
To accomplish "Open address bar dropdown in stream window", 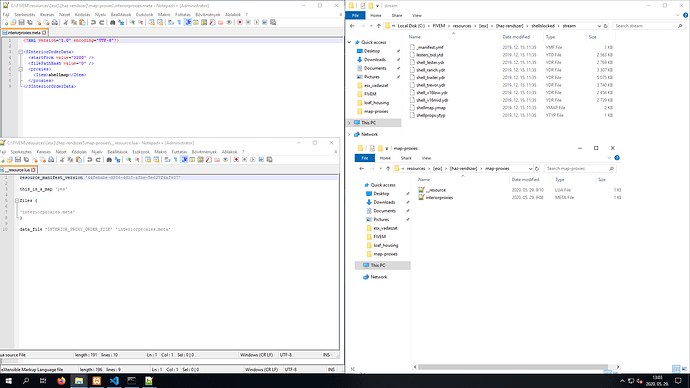I will 599,26.
